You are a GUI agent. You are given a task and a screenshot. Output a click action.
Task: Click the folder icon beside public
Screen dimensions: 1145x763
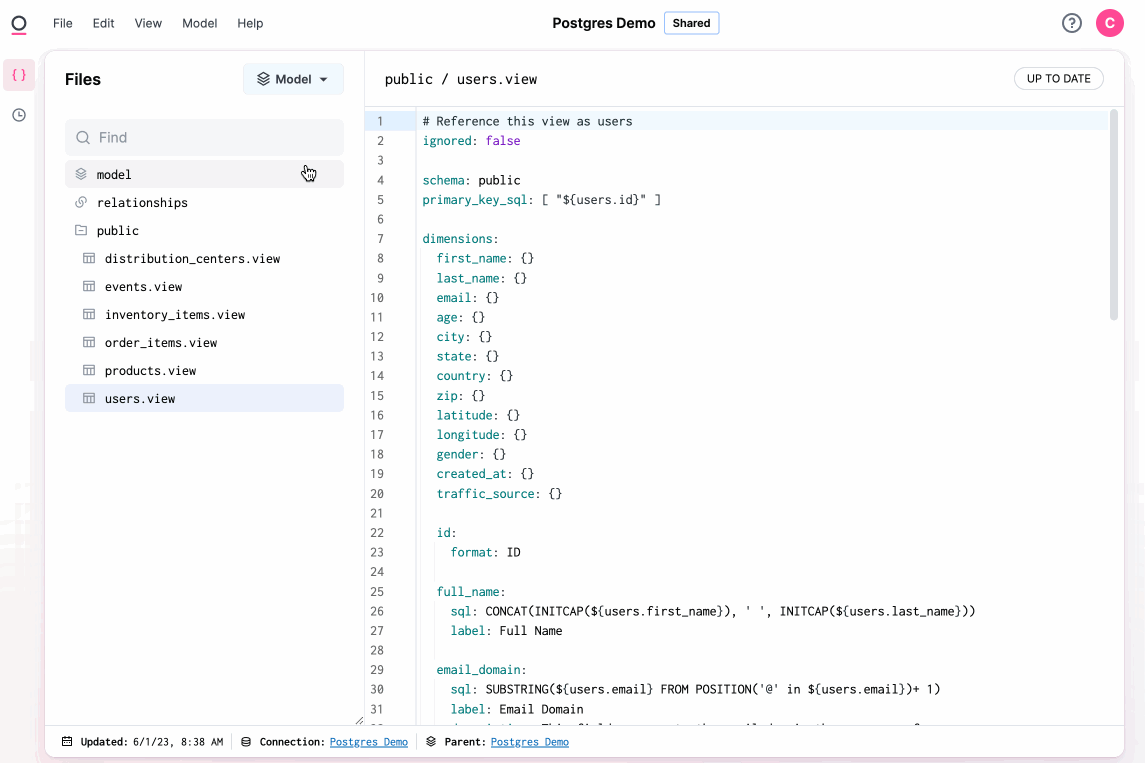[81, 230]
